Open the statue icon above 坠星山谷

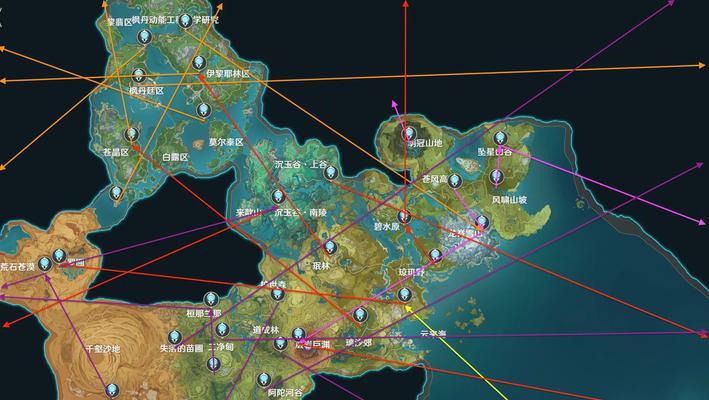(x=500, y=138)
